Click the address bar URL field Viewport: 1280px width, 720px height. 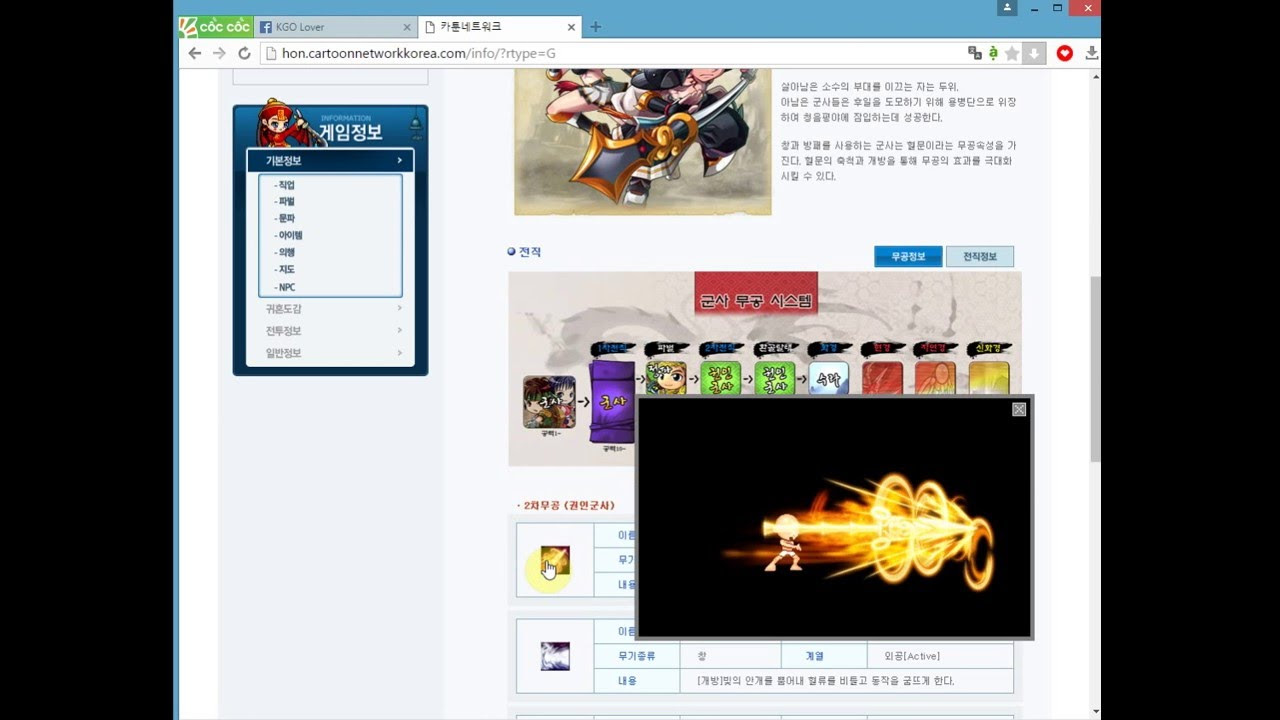[610, 53]
